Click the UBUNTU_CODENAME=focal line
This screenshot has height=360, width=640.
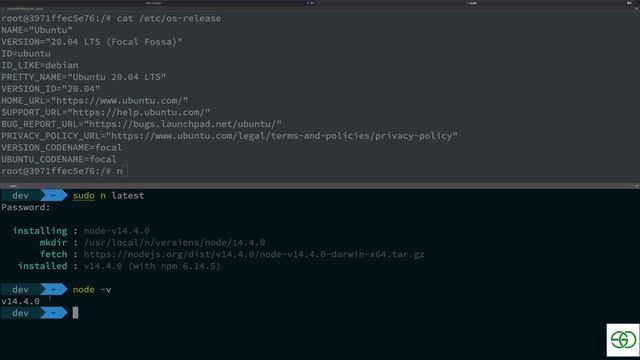[x=59, y=159]
